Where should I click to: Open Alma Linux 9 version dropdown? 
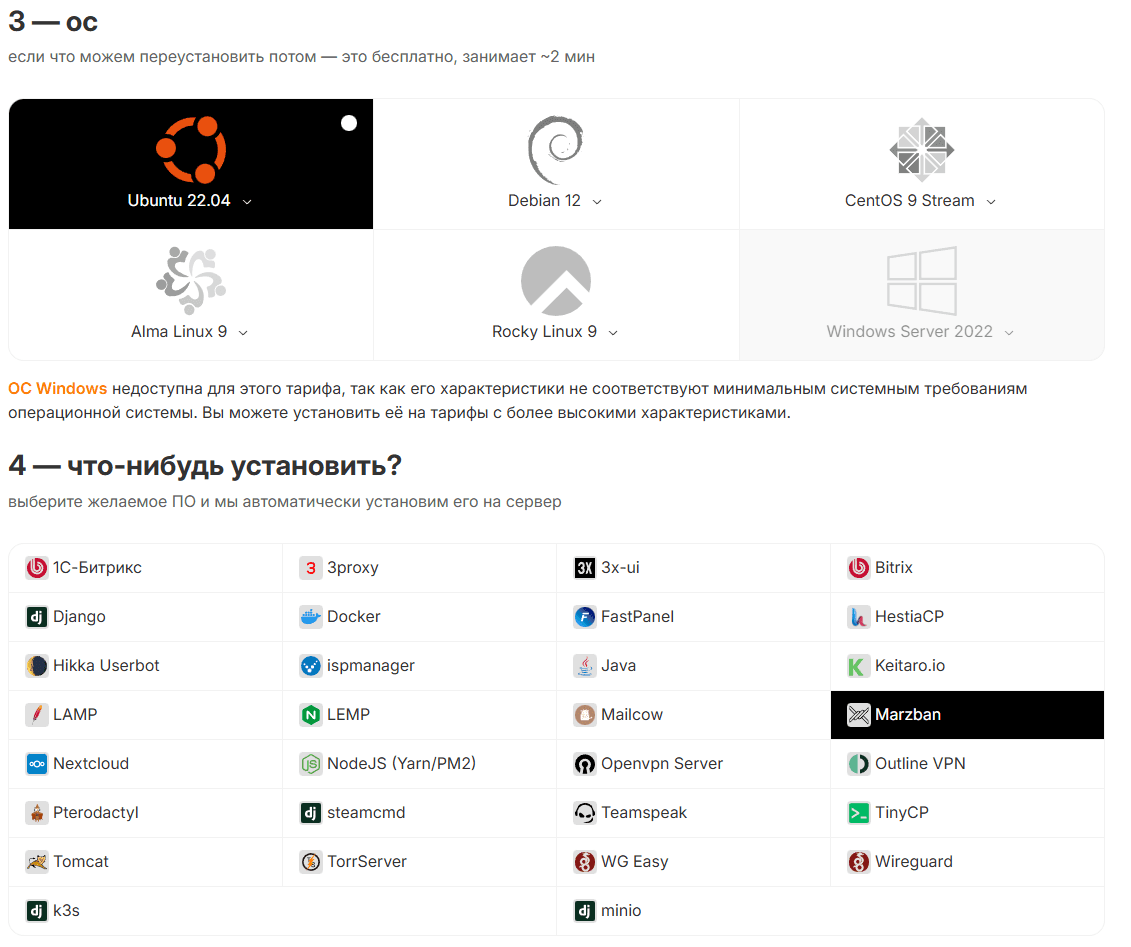coord(243,333)
